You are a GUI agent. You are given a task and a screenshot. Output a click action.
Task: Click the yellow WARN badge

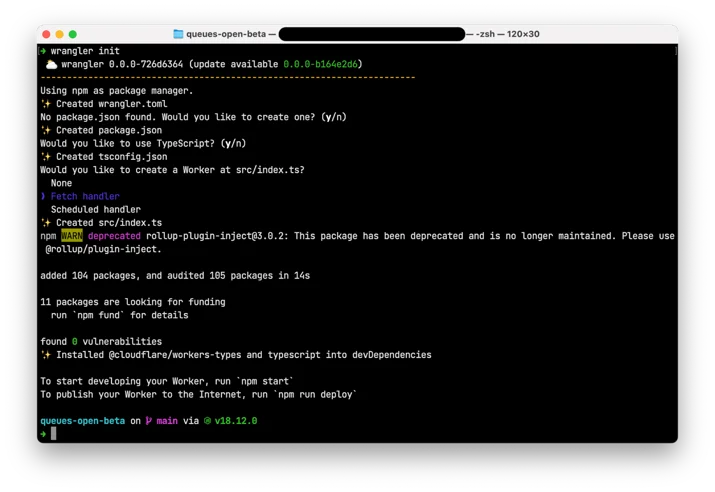72,236
